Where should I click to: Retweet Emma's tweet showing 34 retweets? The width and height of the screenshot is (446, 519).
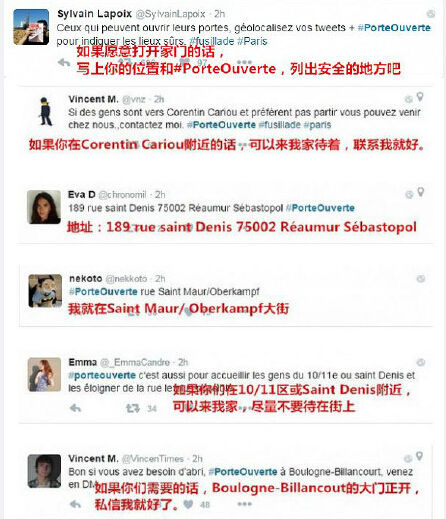point(132,408)
